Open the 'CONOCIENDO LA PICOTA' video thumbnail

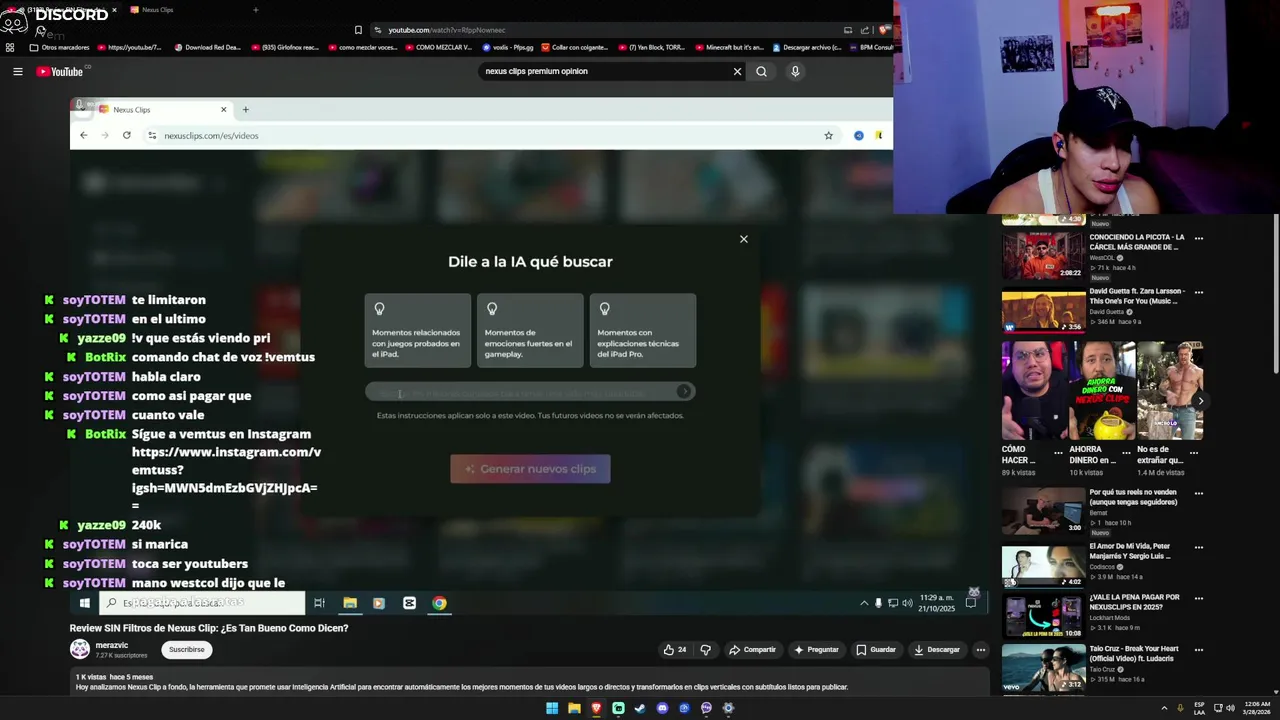click(1043, 257)
